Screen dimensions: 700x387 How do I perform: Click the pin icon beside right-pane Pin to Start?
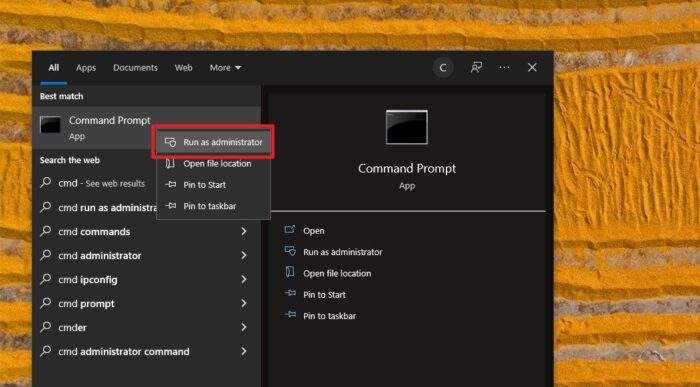[x=290, y=293]
